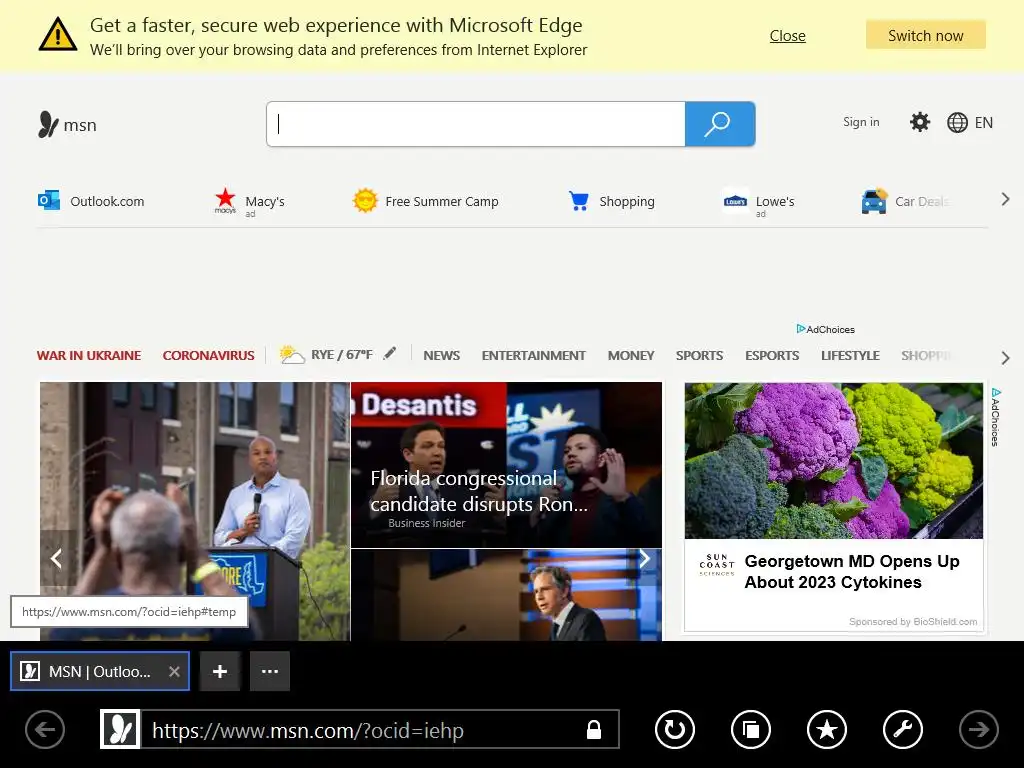Open MSN settings gear icon

click(920, 122)
